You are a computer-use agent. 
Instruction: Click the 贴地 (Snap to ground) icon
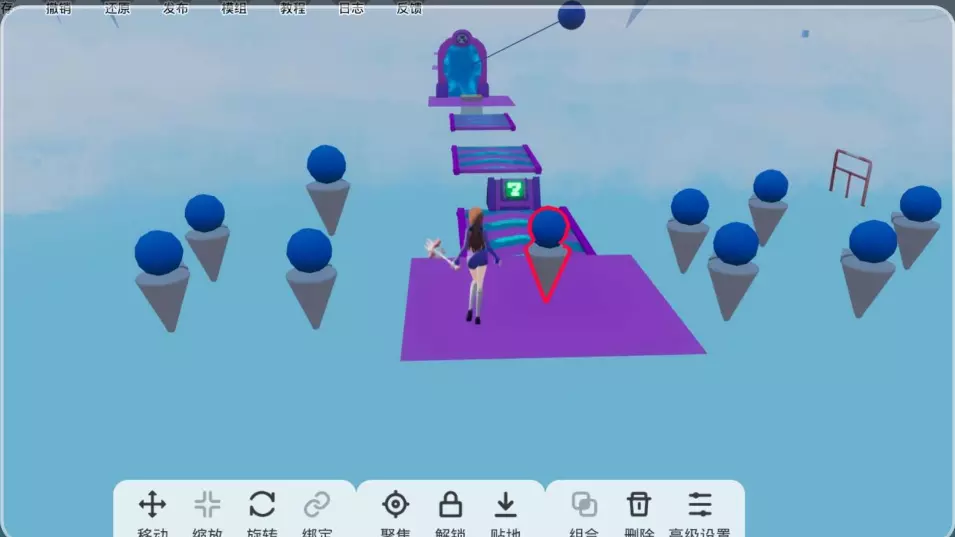(506, 505)
